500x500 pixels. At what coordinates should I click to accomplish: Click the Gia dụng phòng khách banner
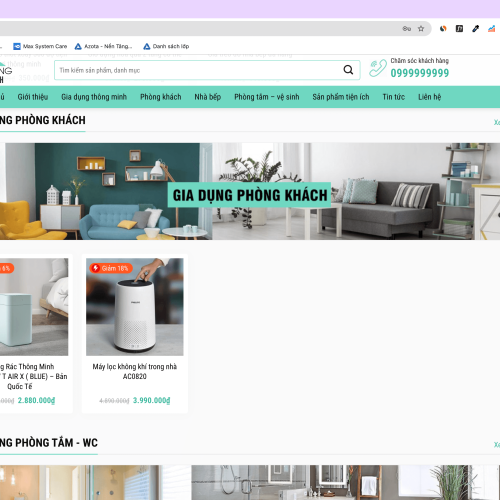coord(250,191)
